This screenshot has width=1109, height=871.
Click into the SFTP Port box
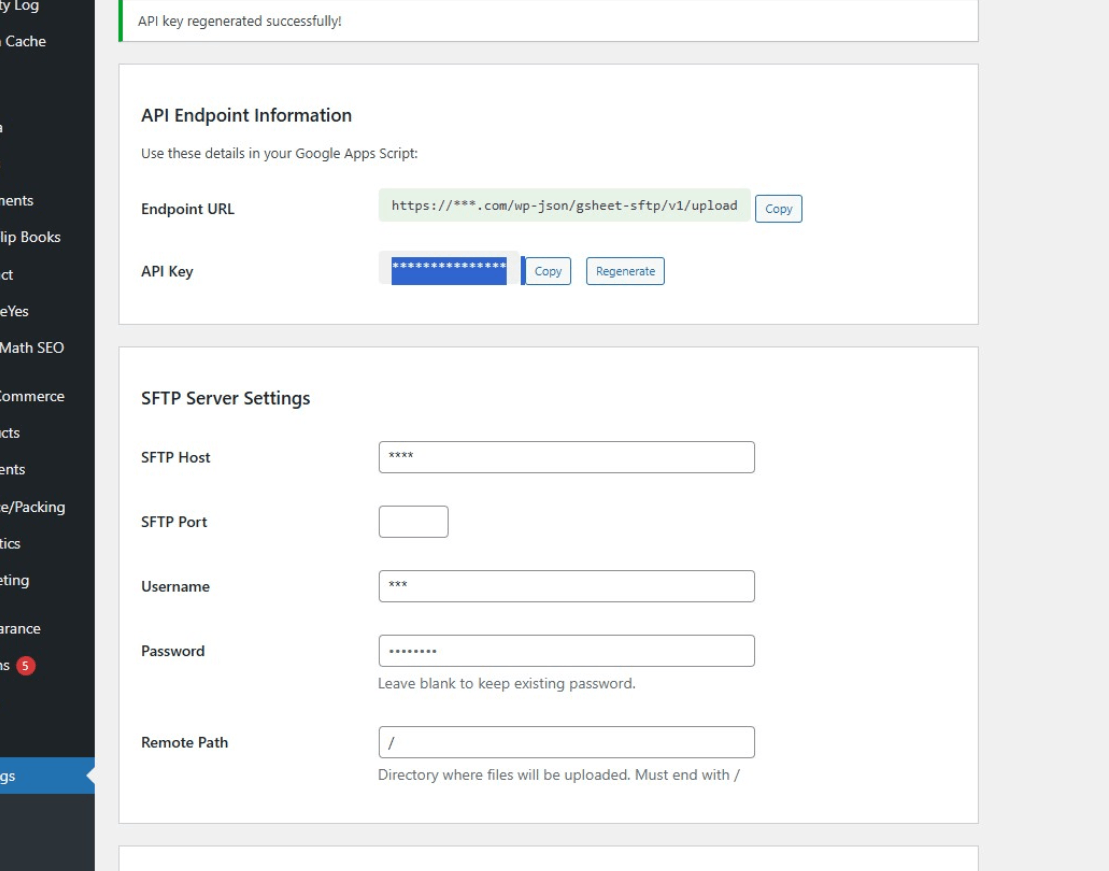(413, 522)
